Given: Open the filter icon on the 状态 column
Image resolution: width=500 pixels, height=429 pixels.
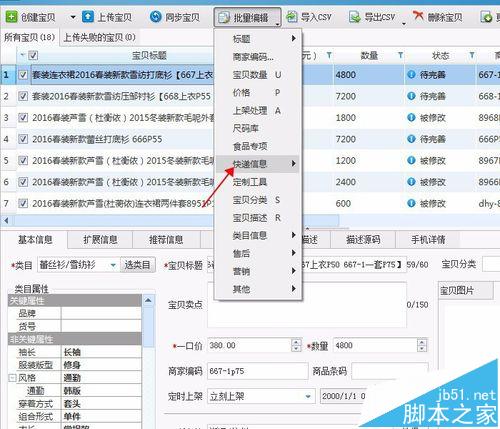Looking at the screenshot, I should click(472, 55).
